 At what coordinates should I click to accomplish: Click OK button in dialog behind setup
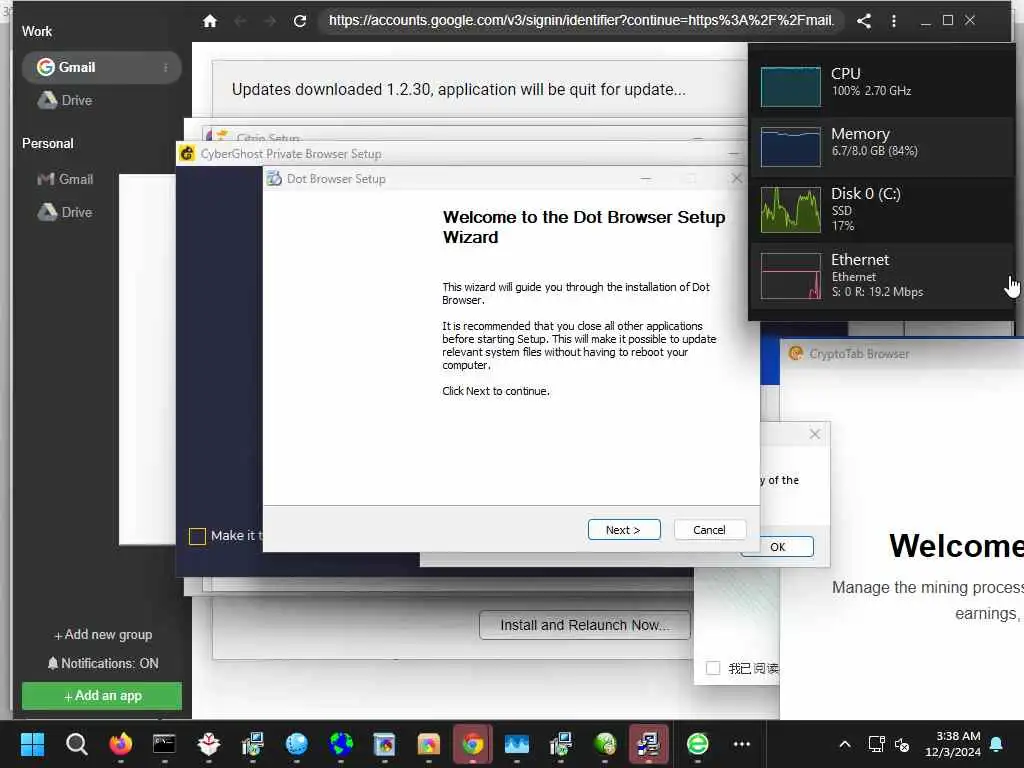coord(777,547)
